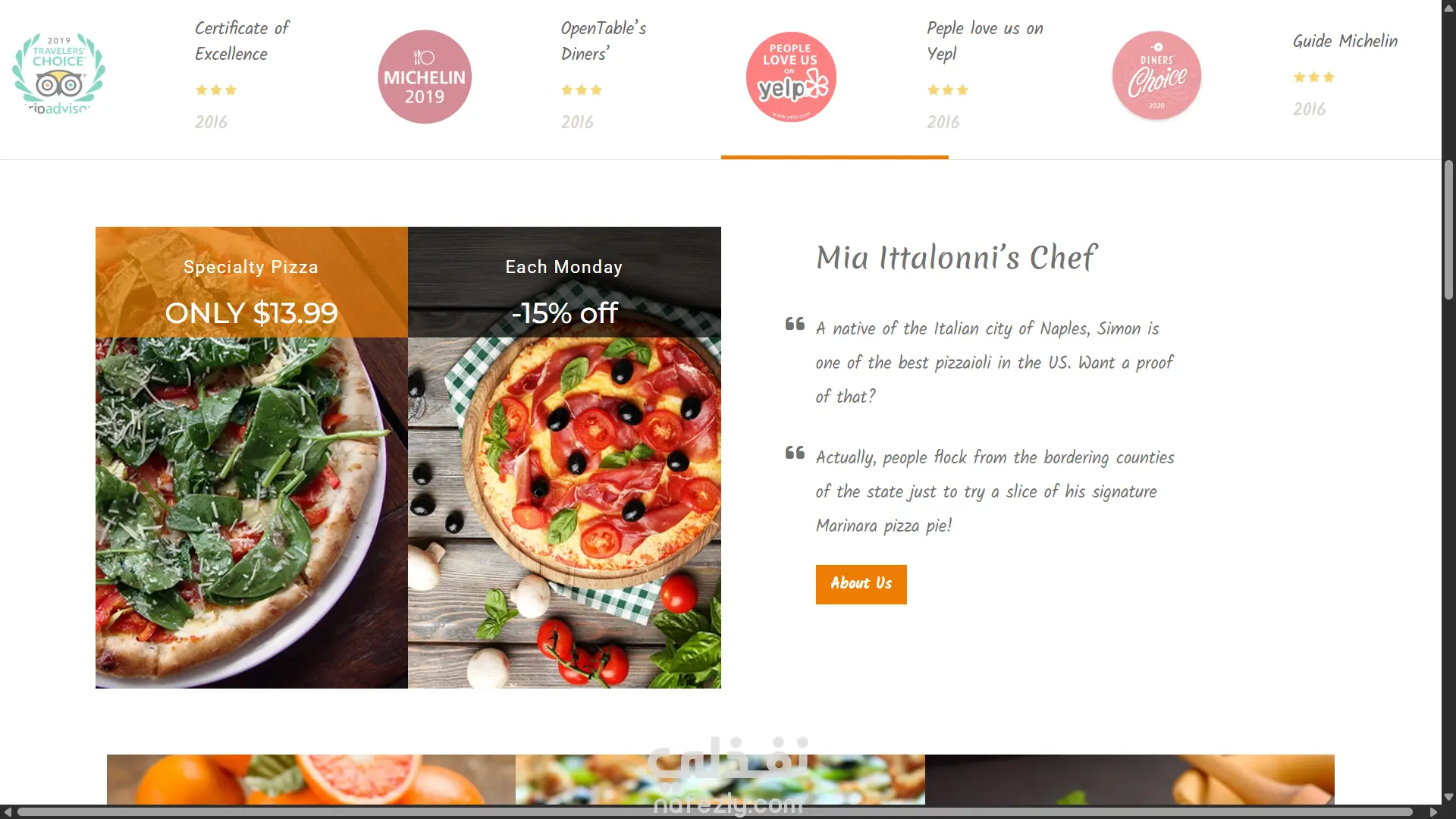Viewport: 1456px width, 819px height.
Task: Open the OpenTable's Diners' award item
Action: click(x=603, y=41)
